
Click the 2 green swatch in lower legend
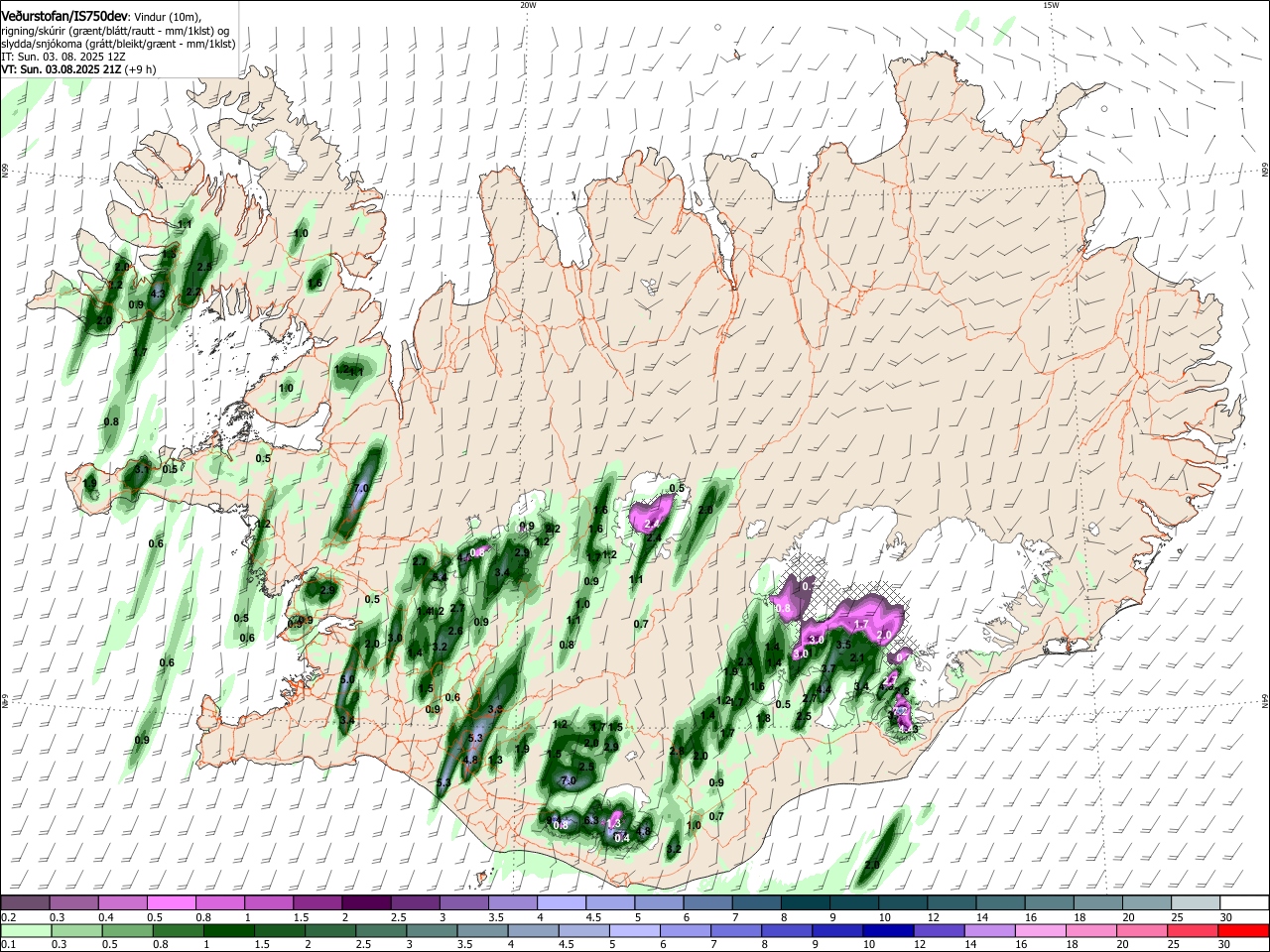coord(329,930)
